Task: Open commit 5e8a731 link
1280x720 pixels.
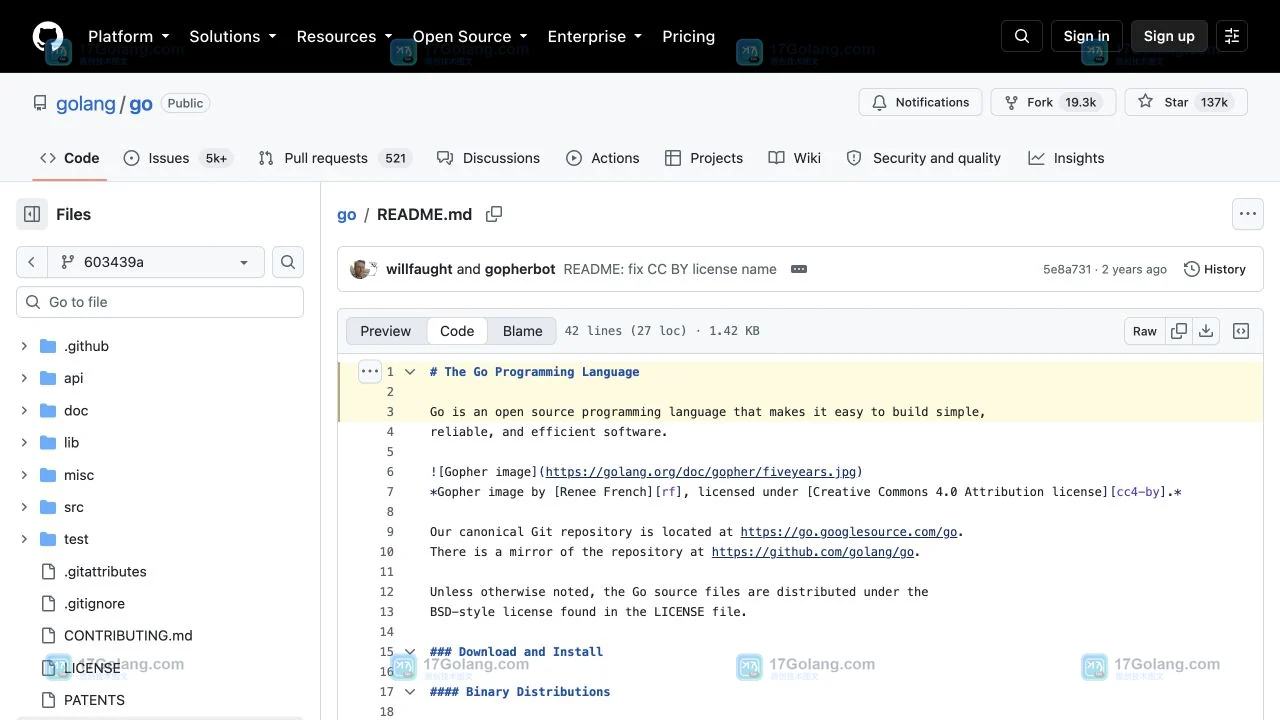Action: (1067, 269)
